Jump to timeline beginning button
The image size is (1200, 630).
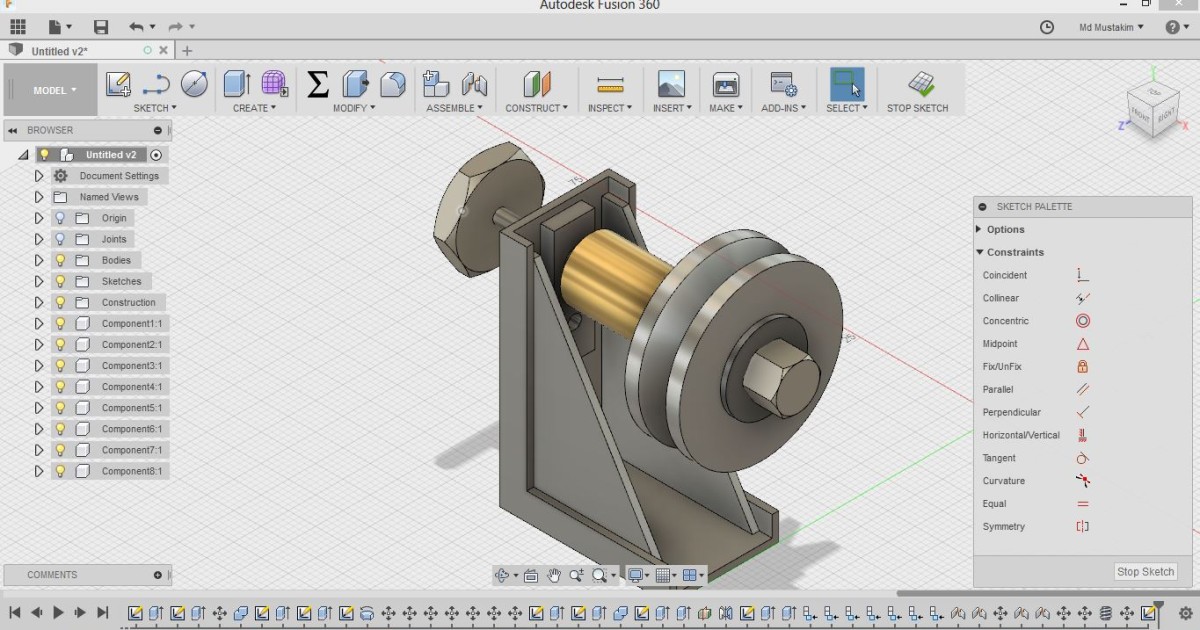15,613
